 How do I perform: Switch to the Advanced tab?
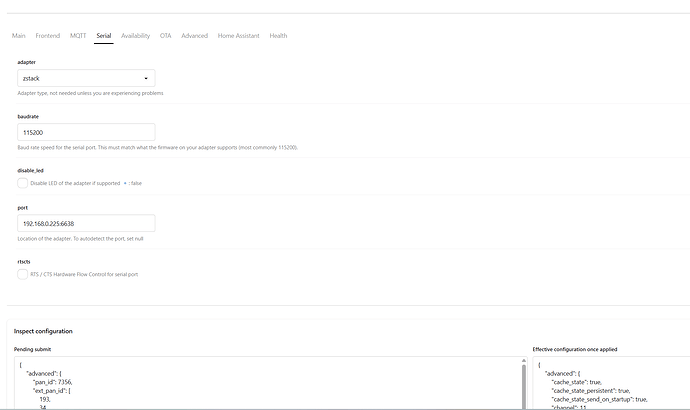[195, 36]
